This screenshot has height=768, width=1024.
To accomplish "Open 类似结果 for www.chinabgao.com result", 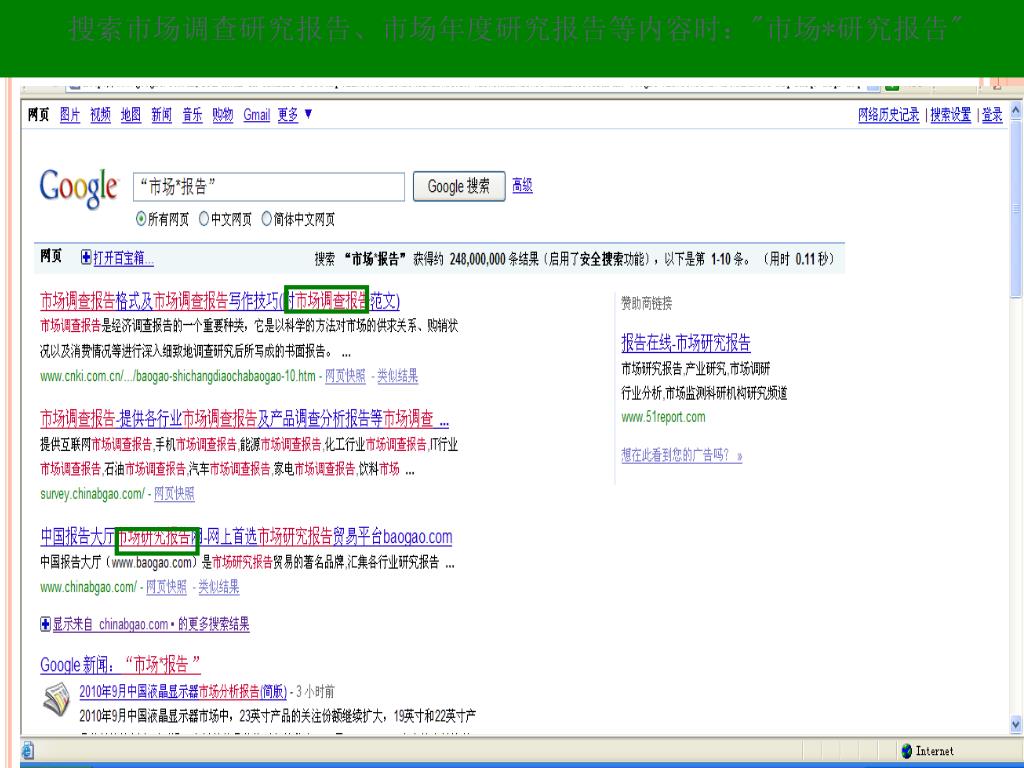I will point(219,587).
